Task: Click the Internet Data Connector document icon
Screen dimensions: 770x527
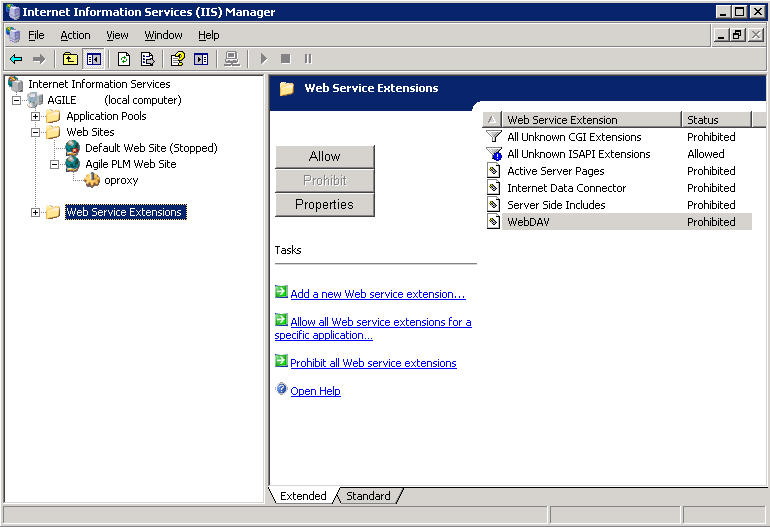Action: [494, 188]
